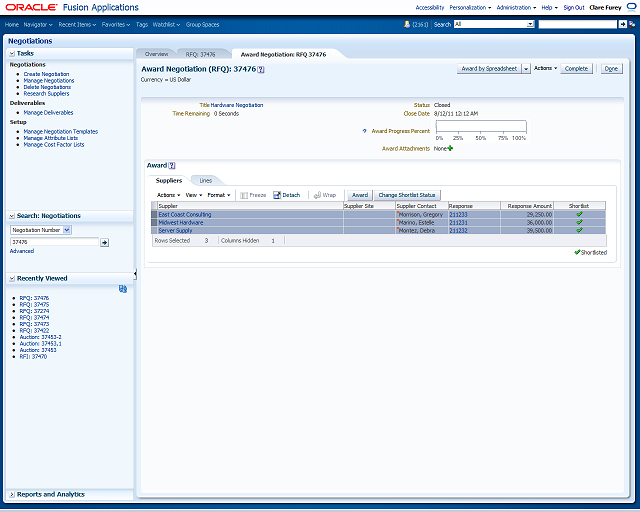The height and width of the screenshot is (512, 640).
Task: Collapse the Search: Negotiations panel
Action: pyautogui.click(x=12, y=216)
